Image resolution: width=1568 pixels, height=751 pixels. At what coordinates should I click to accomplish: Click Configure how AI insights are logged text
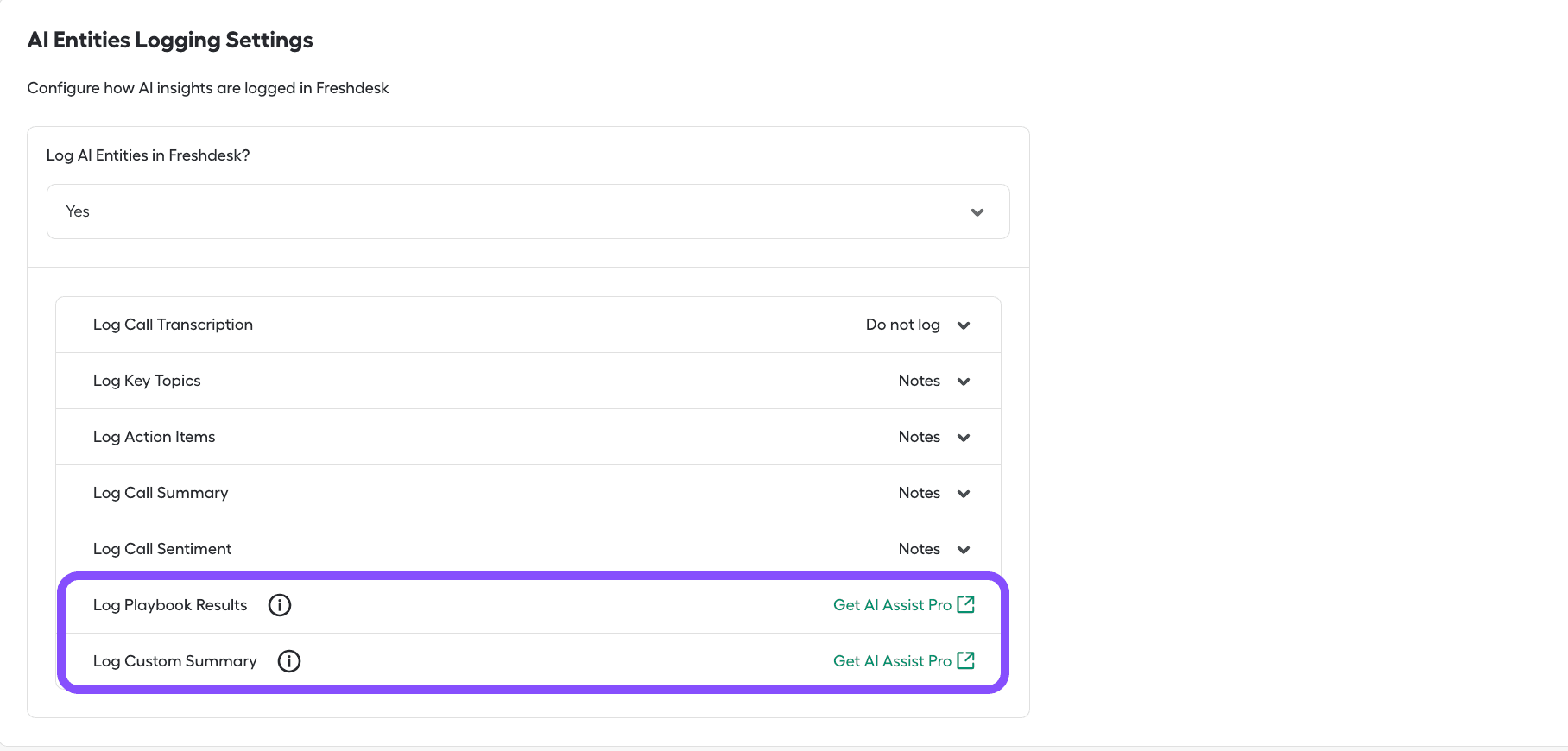point(208,88)
